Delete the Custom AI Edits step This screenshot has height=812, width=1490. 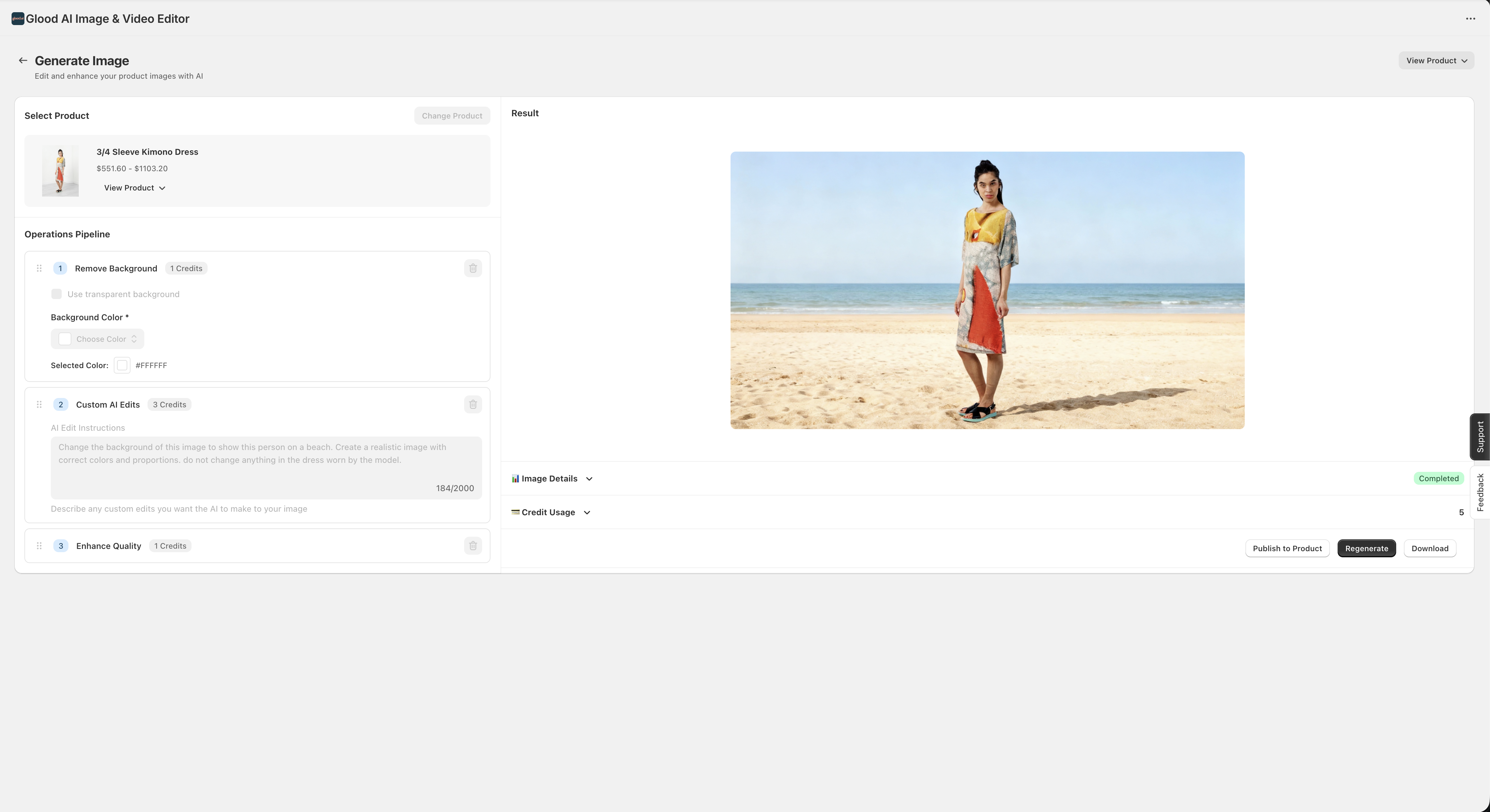pos(472,405)
